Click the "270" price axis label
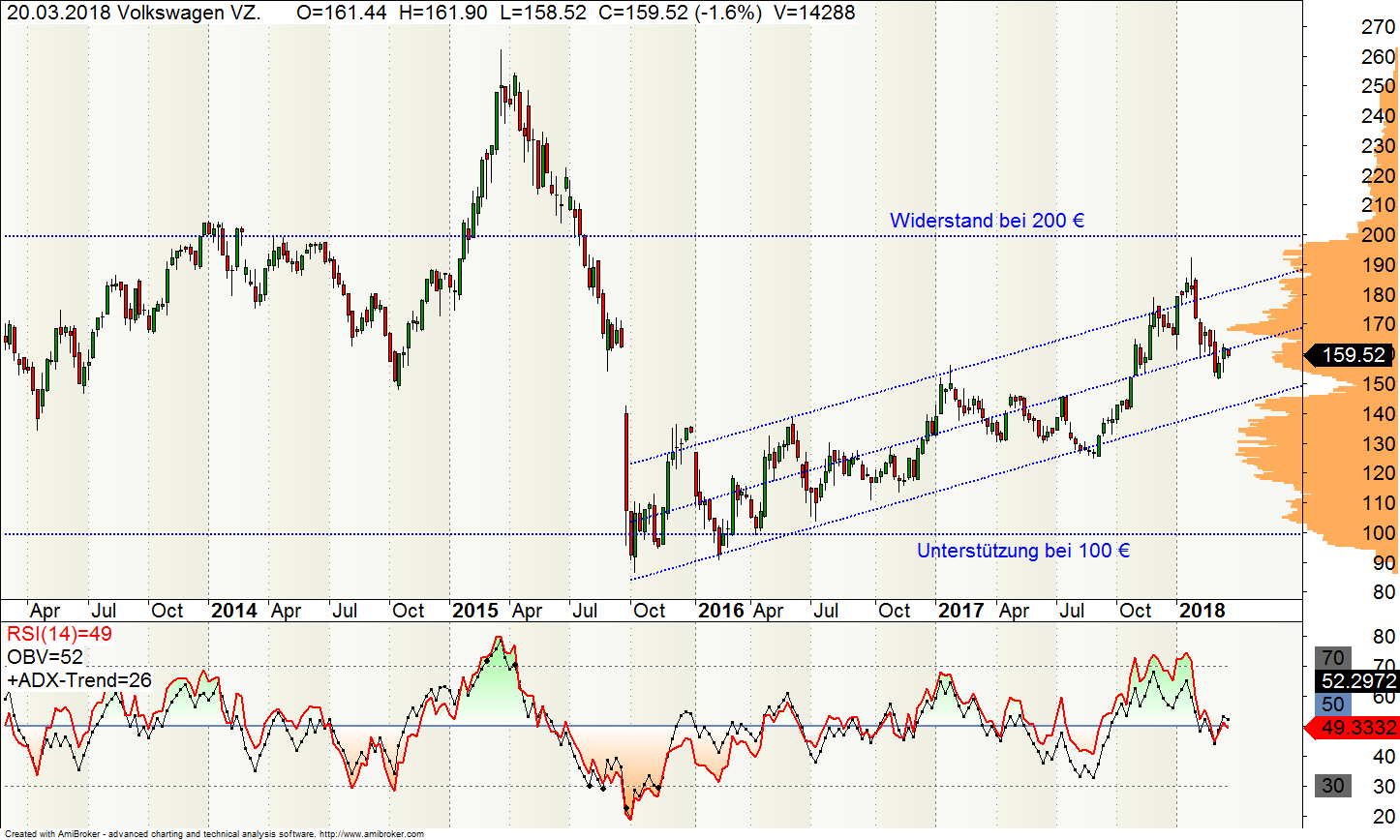The height and width of the screenshot is (840, 1400). pos(1379,28)
